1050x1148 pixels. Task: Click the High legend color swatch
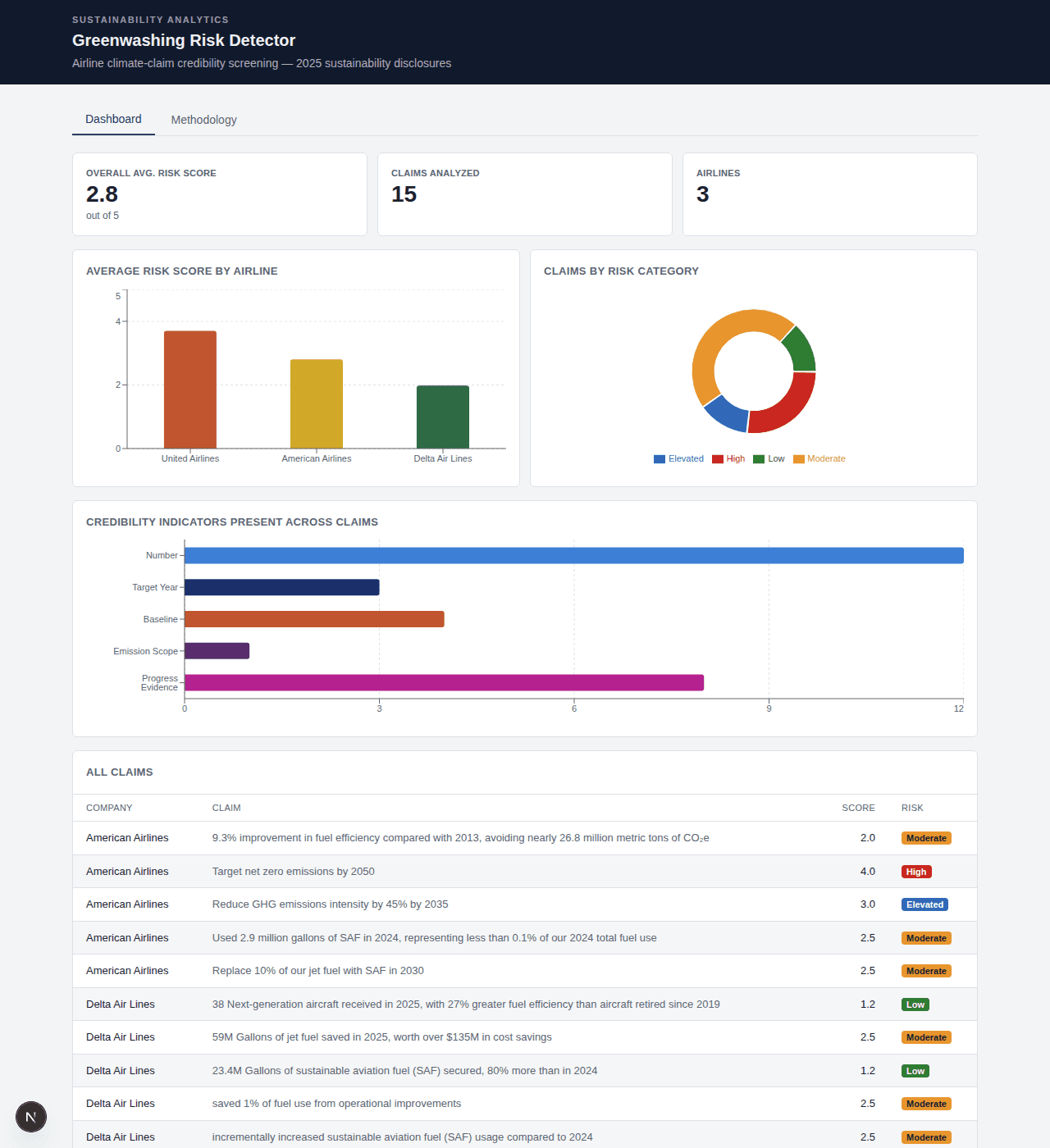tap(717, 459)
